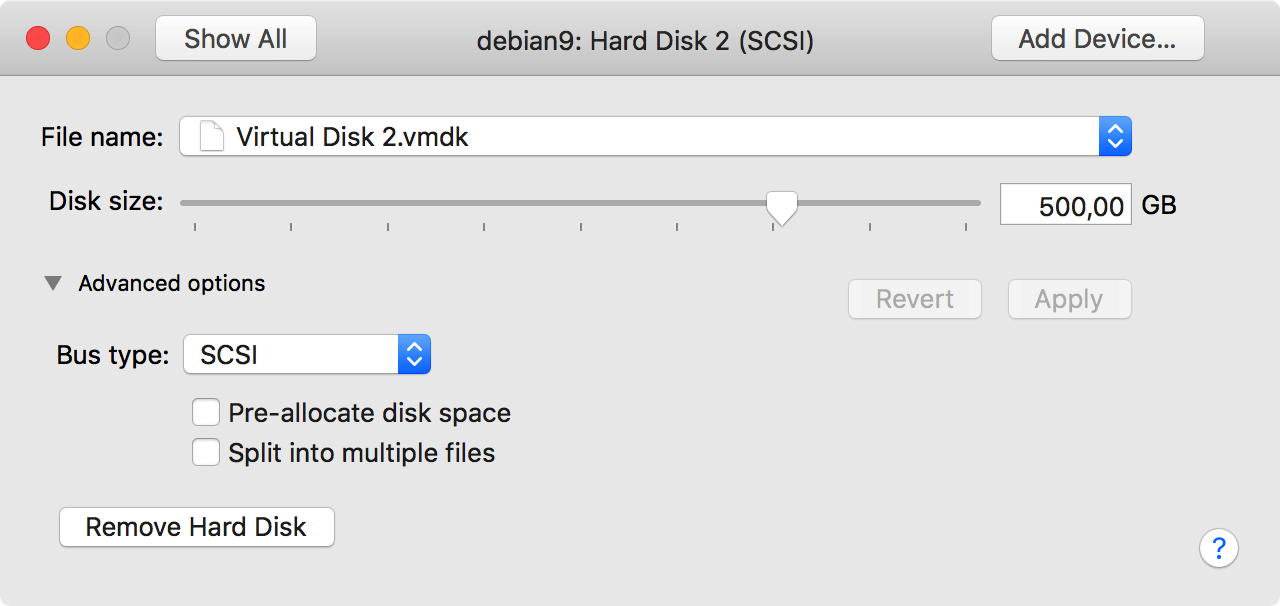Click the Virtual Disk 2.vmdk file name
This screenshot has width=1280, height=606.
352,137
